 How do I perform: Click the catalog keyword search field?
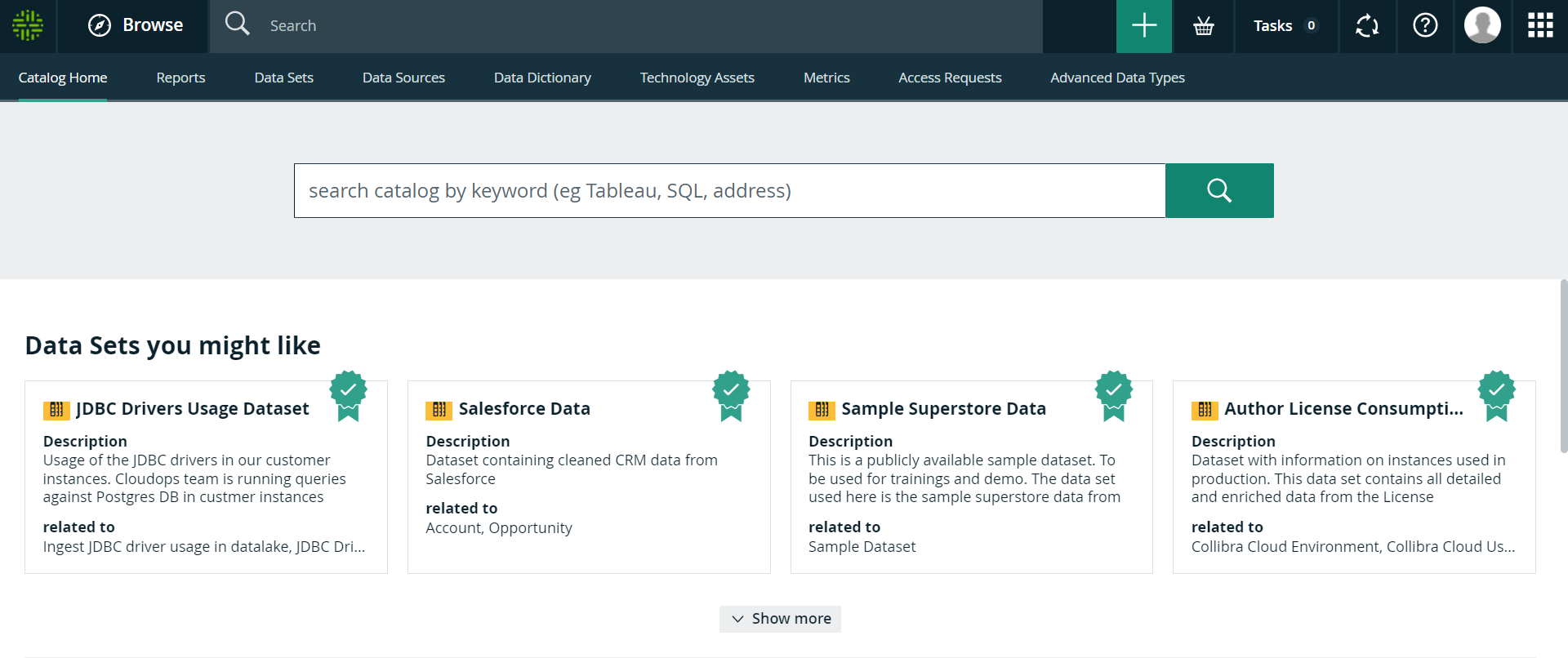pyautogui.click(x=728, y=190)
